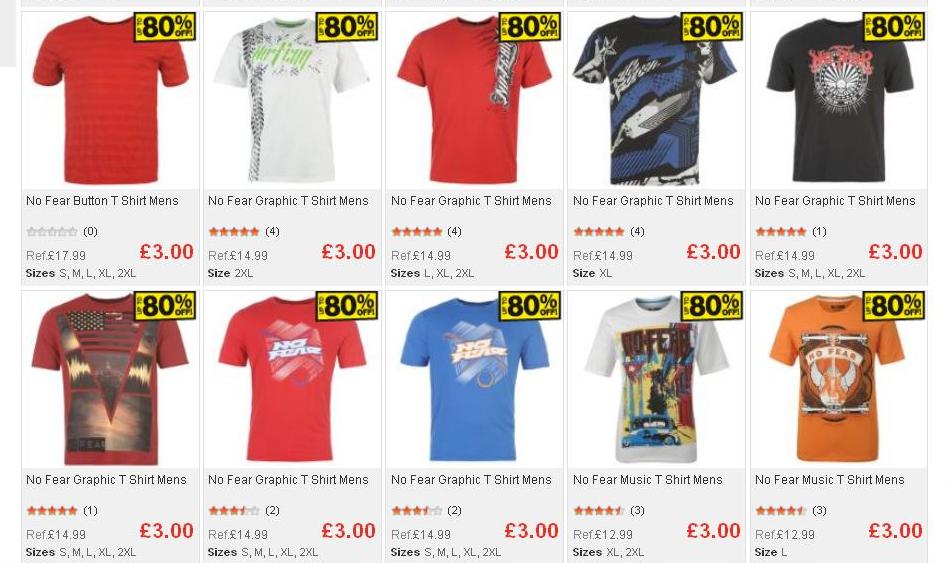Viewport: 949px width, 563px height.
Task: Click the white tyre-track graphic T shirt image
Action: (x=292, y=100)
